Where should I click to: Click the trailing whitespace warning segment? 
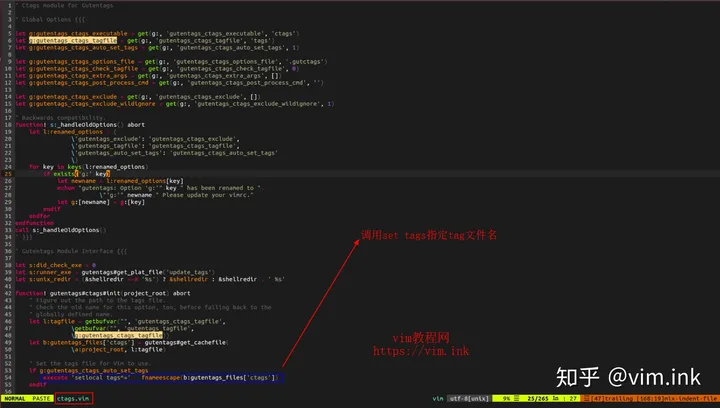(x=613, y=398)
